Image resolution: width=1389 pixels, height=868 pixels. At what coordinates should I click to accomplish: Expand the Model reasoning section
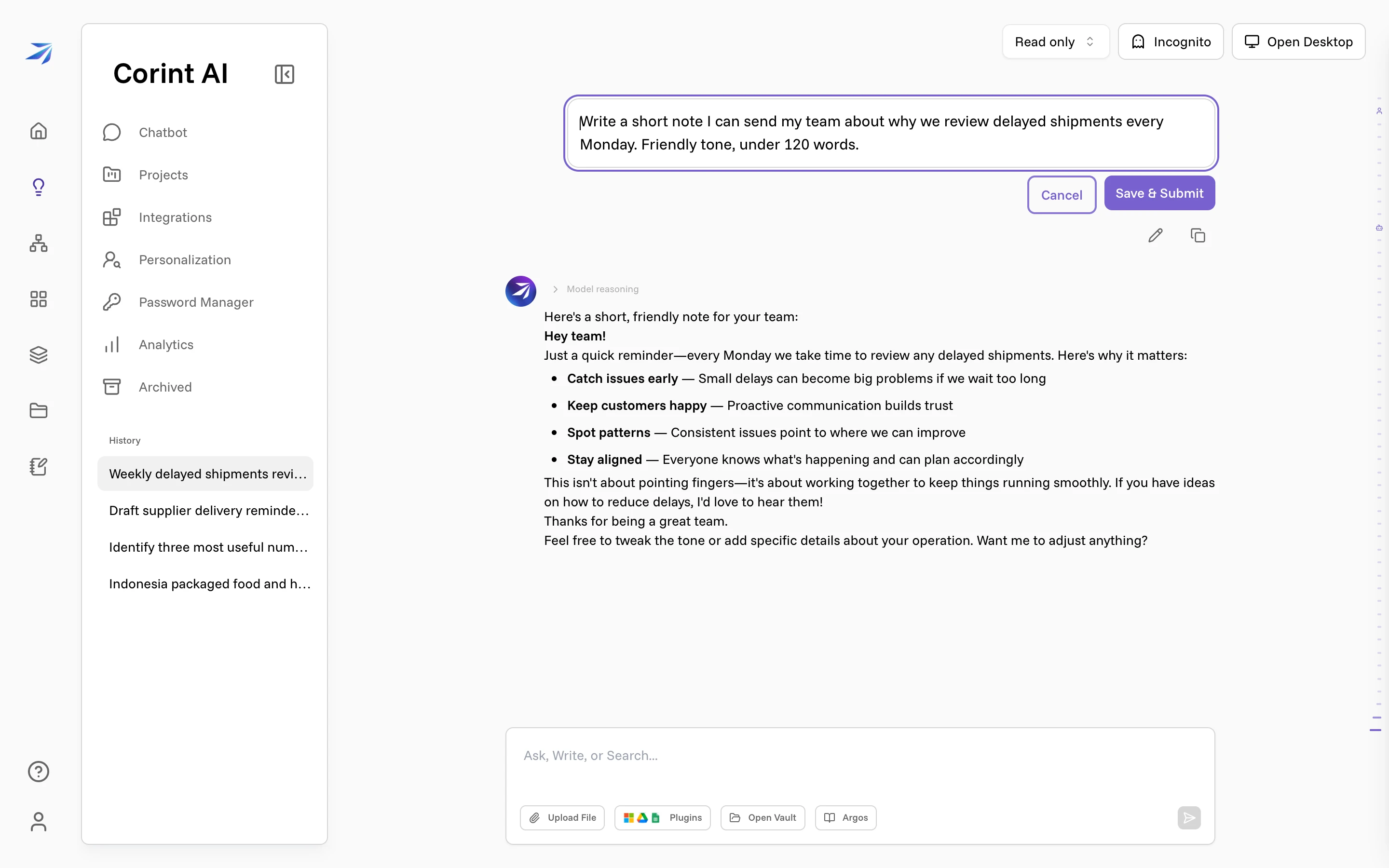[595, 289]
